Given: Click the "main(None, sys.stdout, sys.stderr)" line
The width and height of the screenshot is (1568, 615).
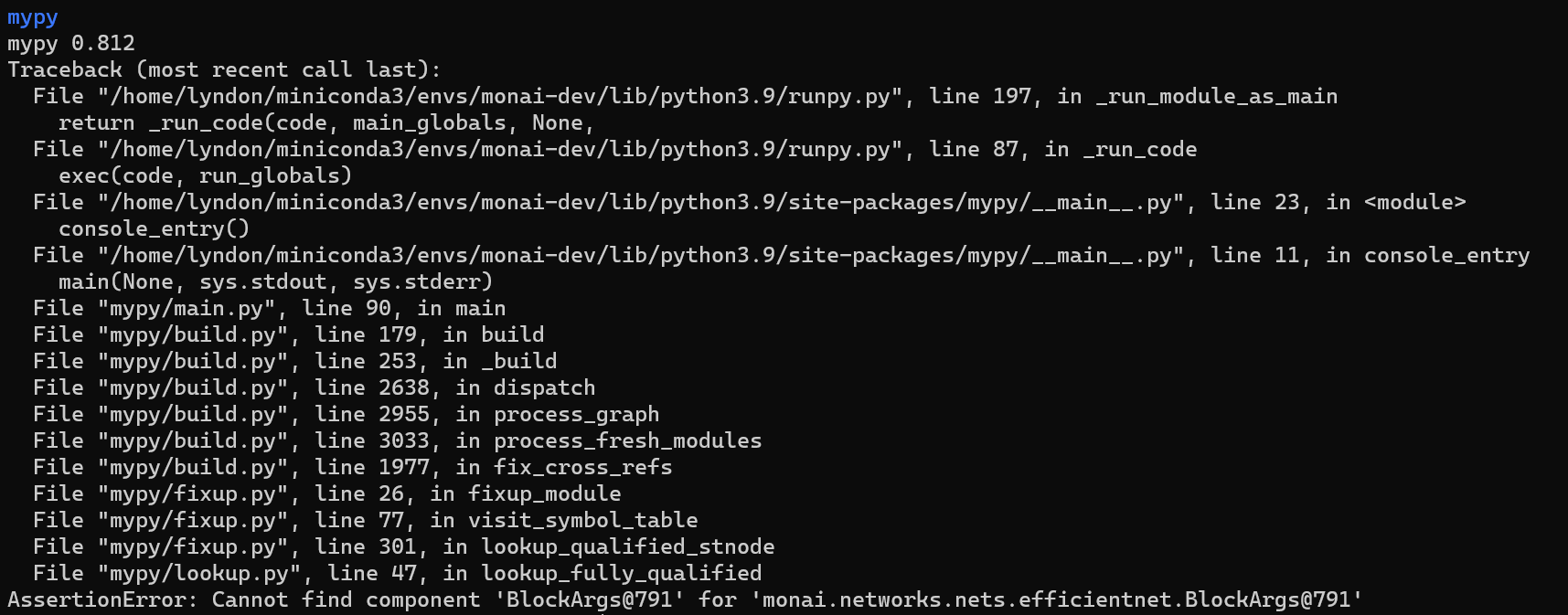Looking at the screenshot, I should click(275, 282).
